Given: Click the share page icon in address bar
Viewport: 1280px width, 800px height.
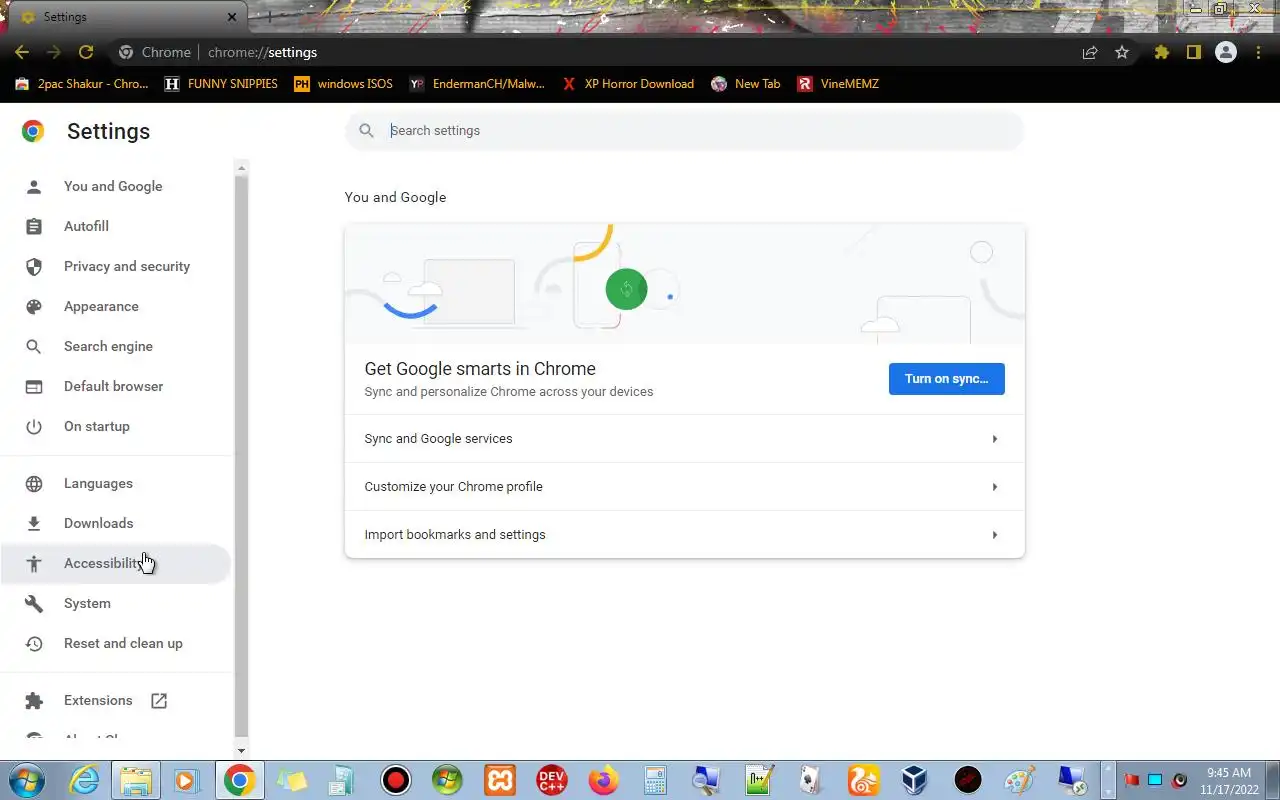Looking at the screenshot, I should pos(1090,52).
